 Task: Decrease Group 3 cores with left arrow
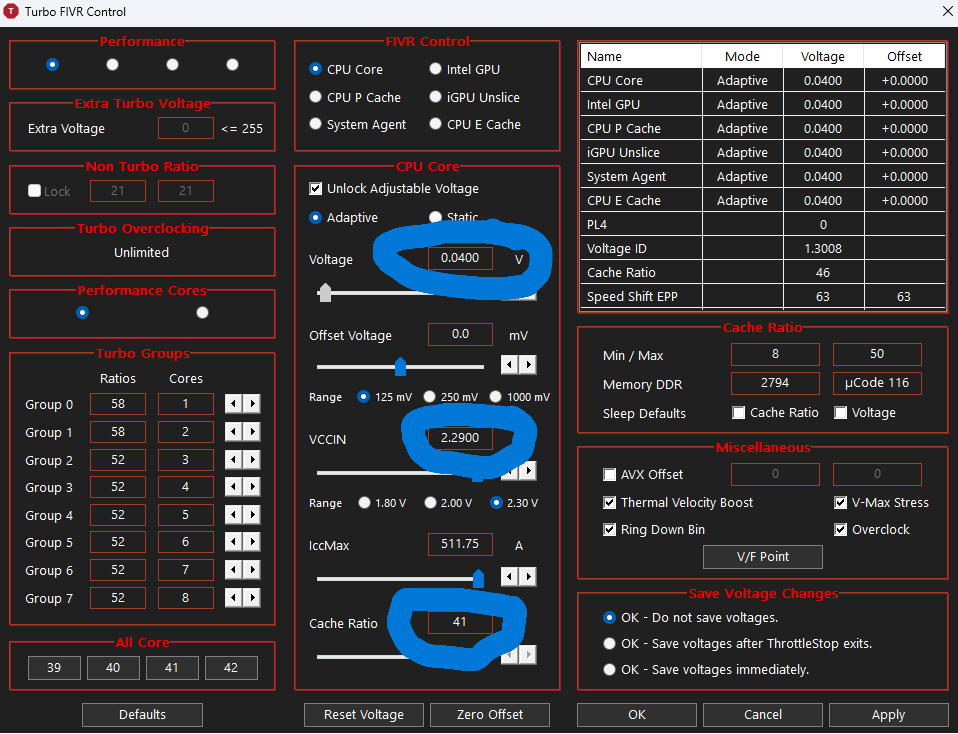point(233,487)
